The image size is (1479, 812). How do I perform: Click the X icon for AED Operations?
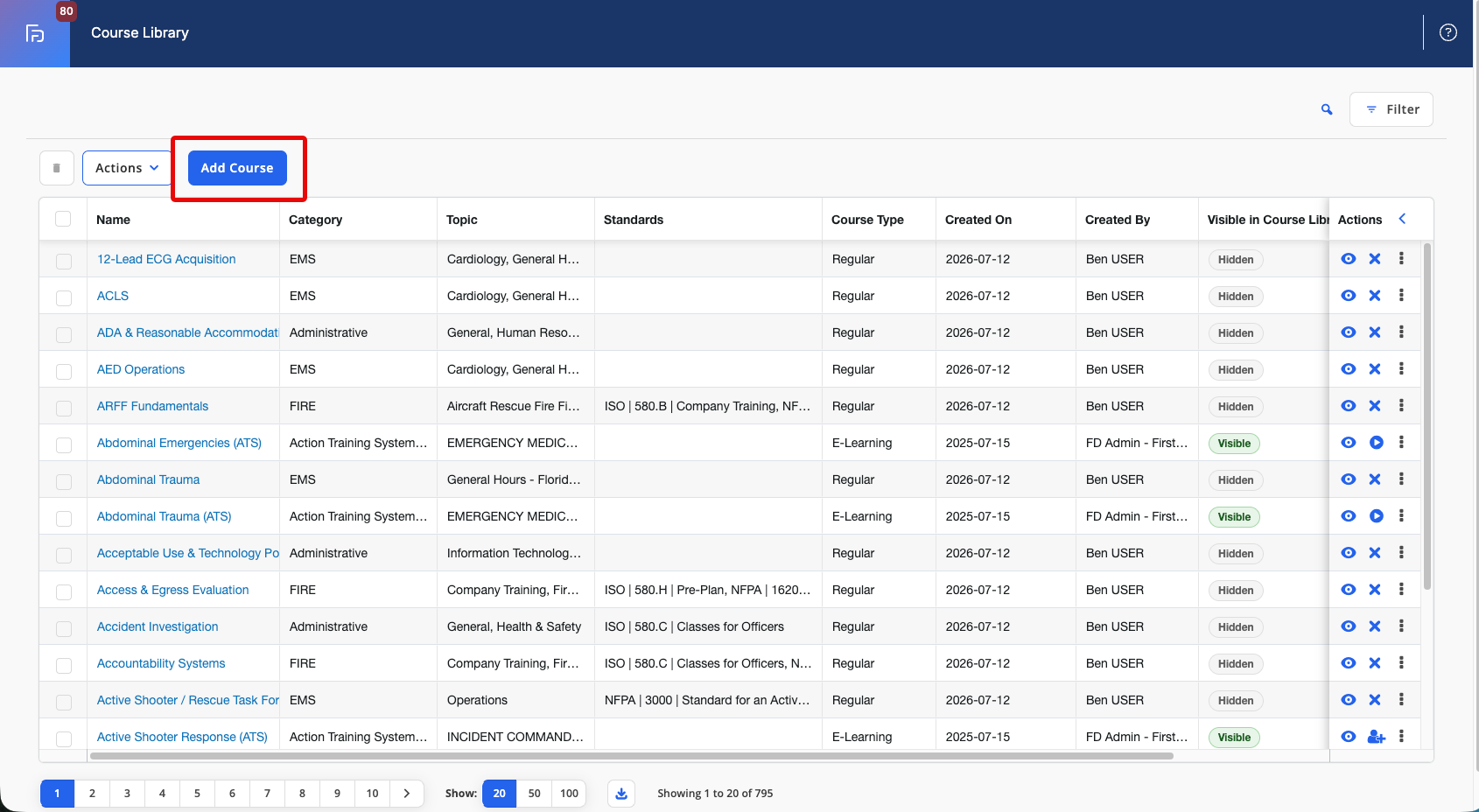[1375, 369]
